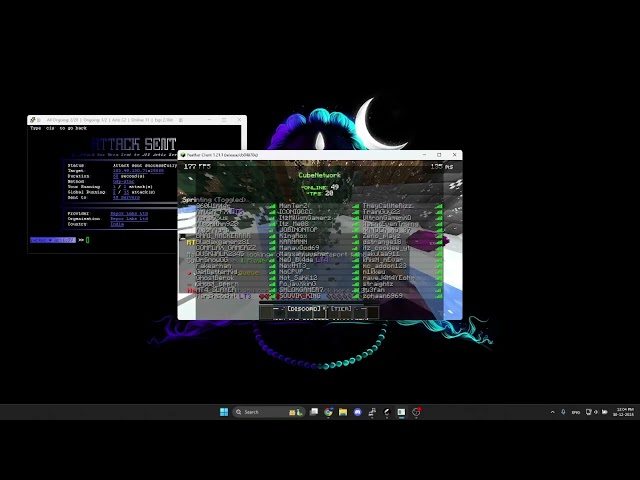Click the ONLINE 49 player count
Viewport: 640px width, 480px height.
(320, 187)
